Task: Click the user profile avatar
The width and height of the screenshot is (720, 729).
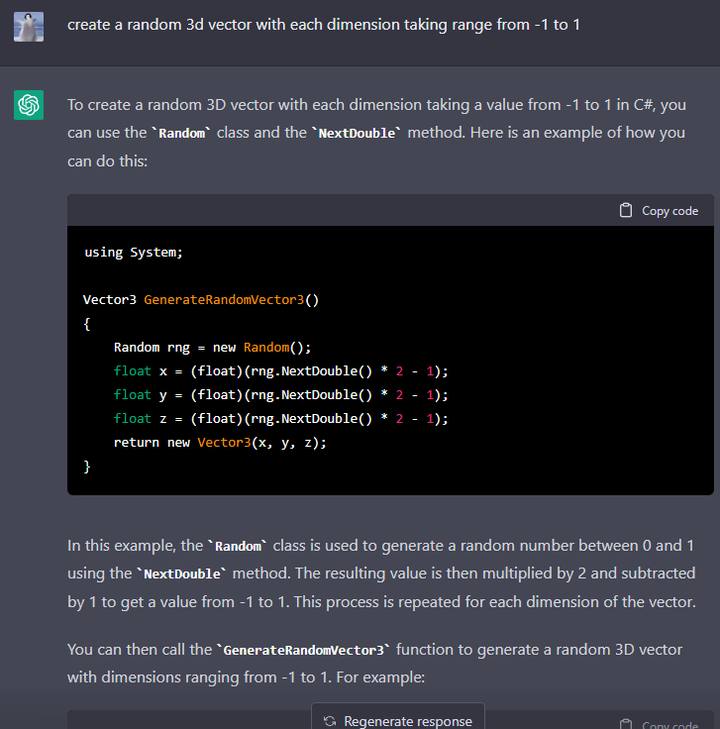Action: [x=29, y=25]
